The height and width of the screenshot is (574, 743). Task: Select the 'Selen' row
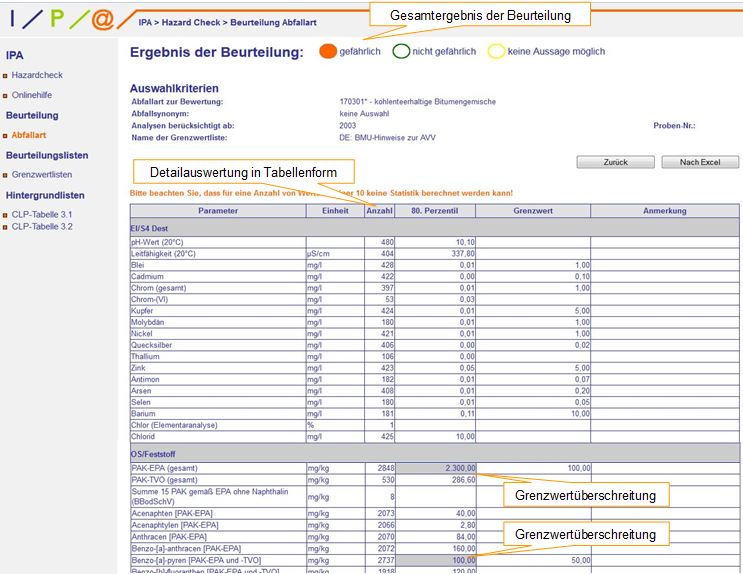click(x=435, y=402)
